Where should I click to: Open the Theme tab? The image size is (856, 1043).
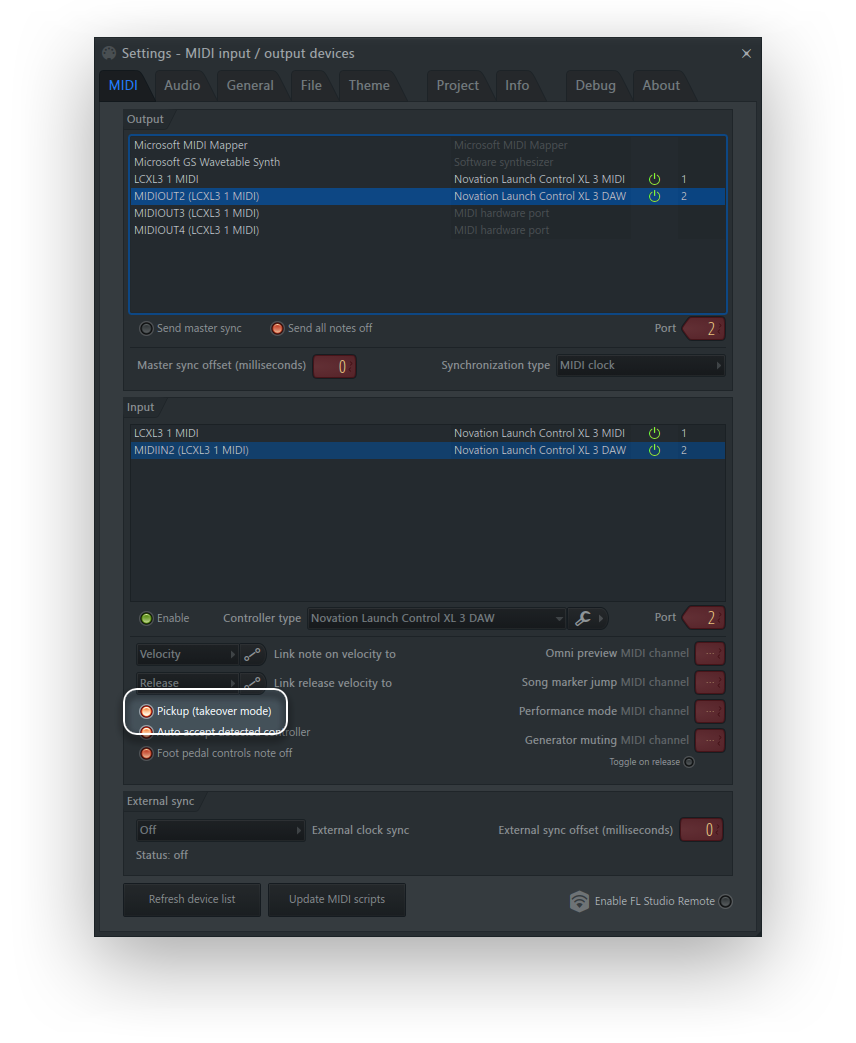click(369, 86)
